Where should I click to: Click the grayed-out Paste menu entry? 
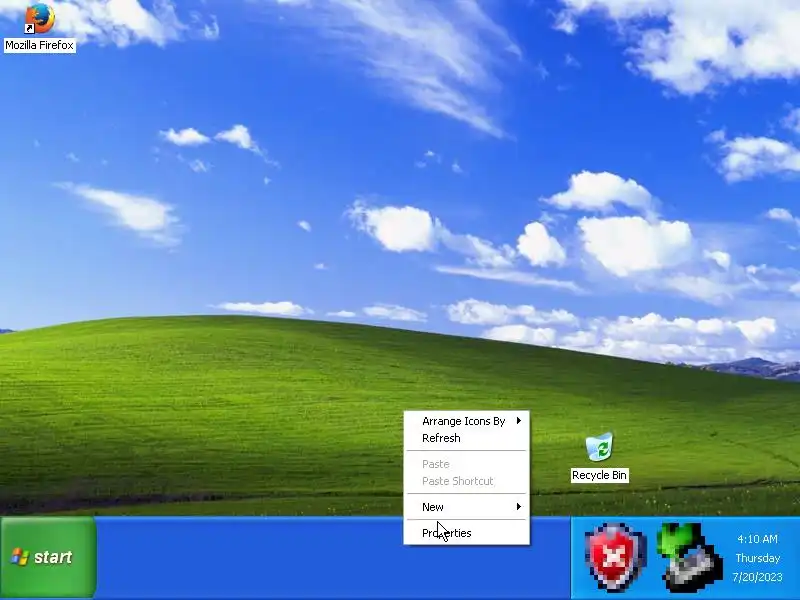(x=466, y=464)
